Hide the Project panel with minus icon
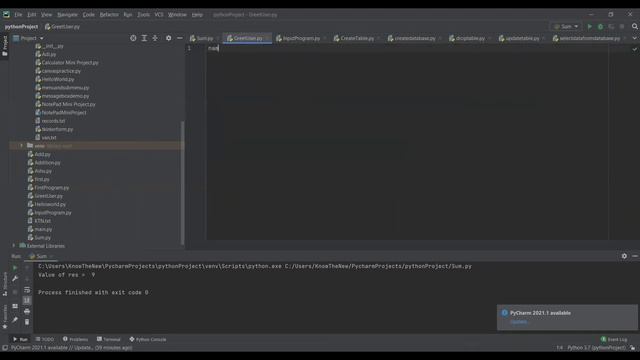The height and width of the screenshot is (360, 640). coord(180,38)
